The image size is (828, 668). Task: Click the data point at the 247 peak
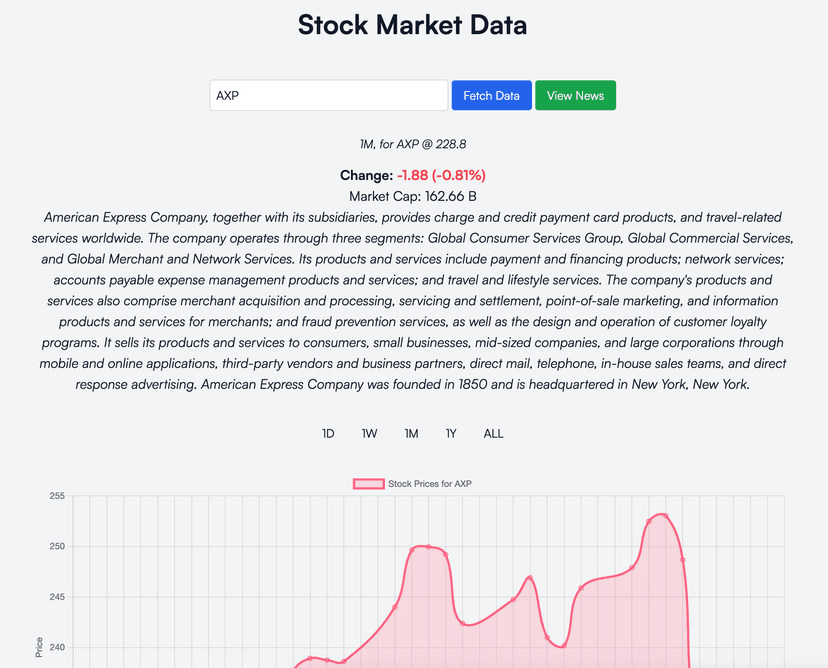pos(529,578)
